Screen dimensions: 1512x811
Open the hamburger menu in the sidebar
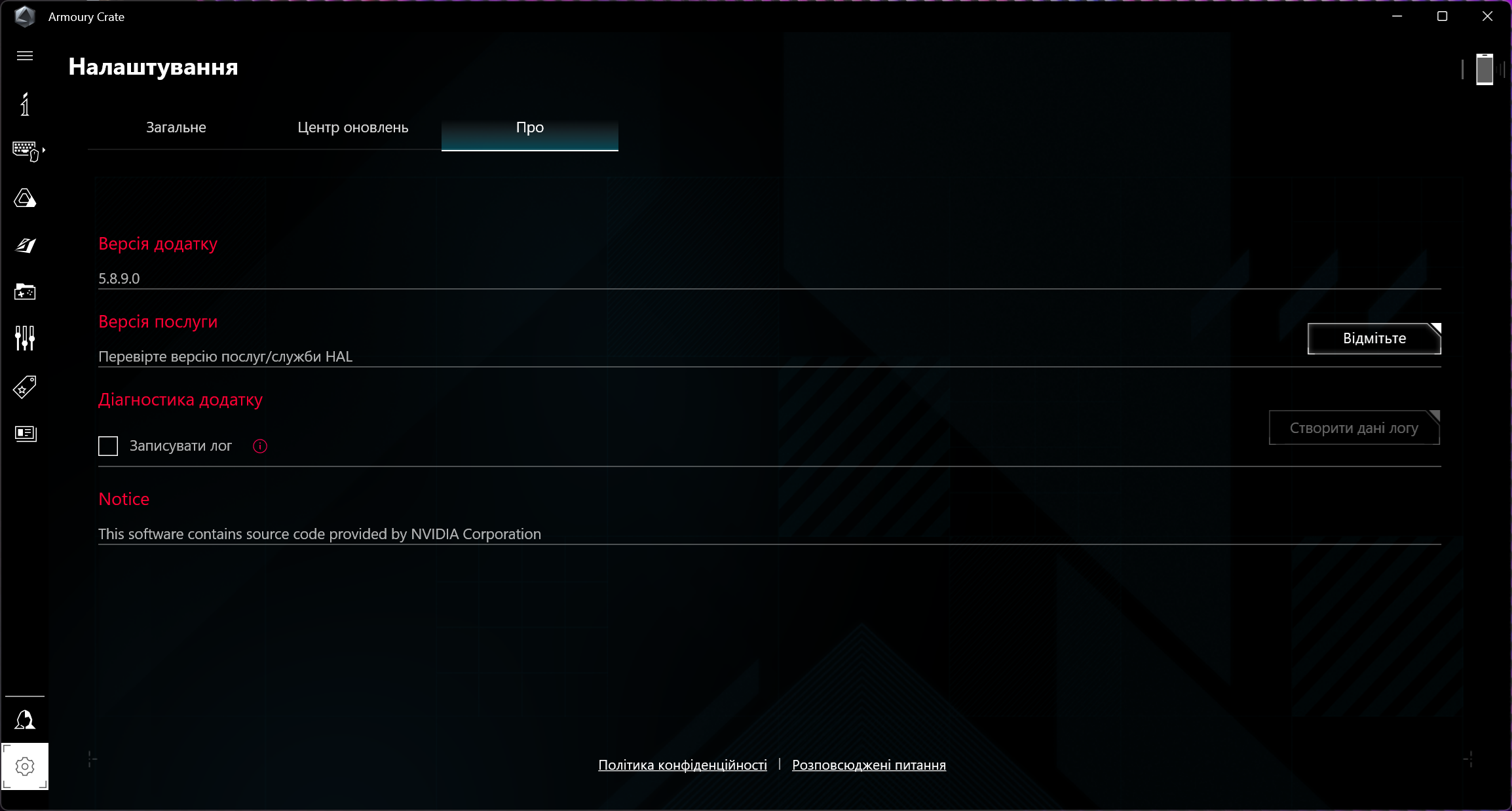coord(25,56)
